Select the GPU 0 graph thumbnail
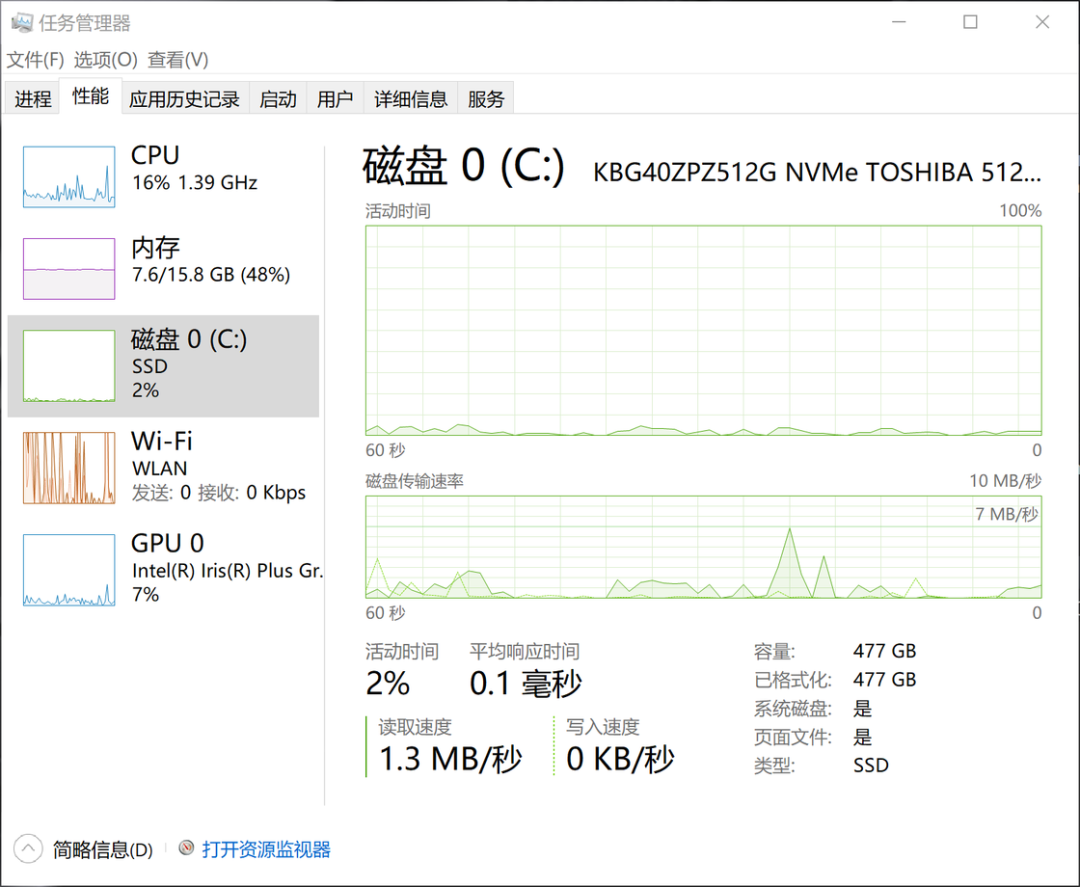The image size is (1080, 887). pyautogui.click(x=69, y=570)
